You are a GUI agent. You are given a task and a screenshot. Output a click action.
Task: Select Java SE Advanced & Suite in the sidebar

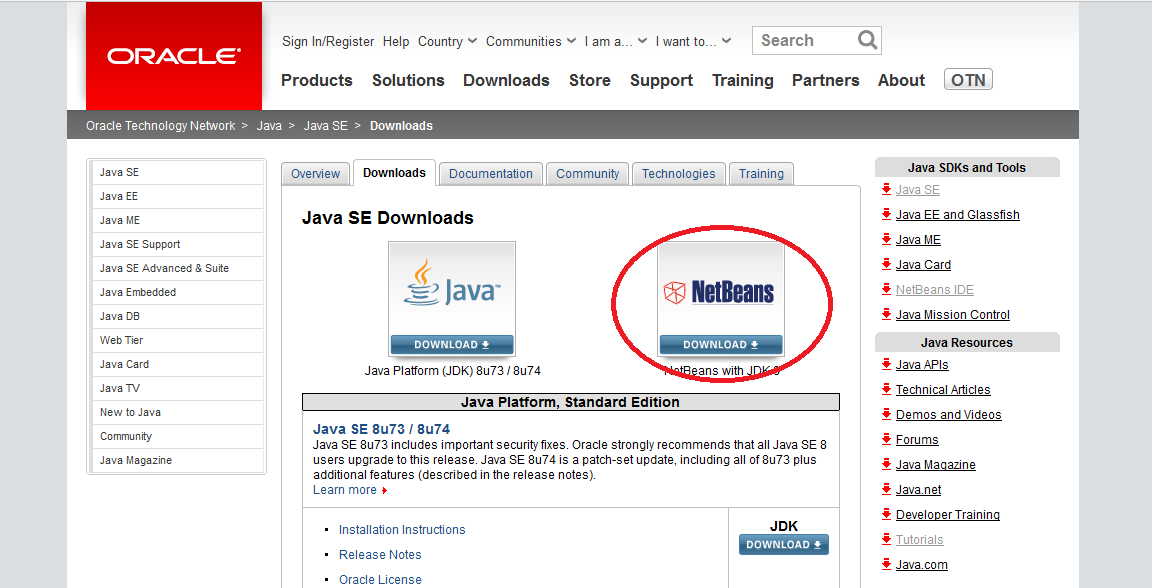164,268
